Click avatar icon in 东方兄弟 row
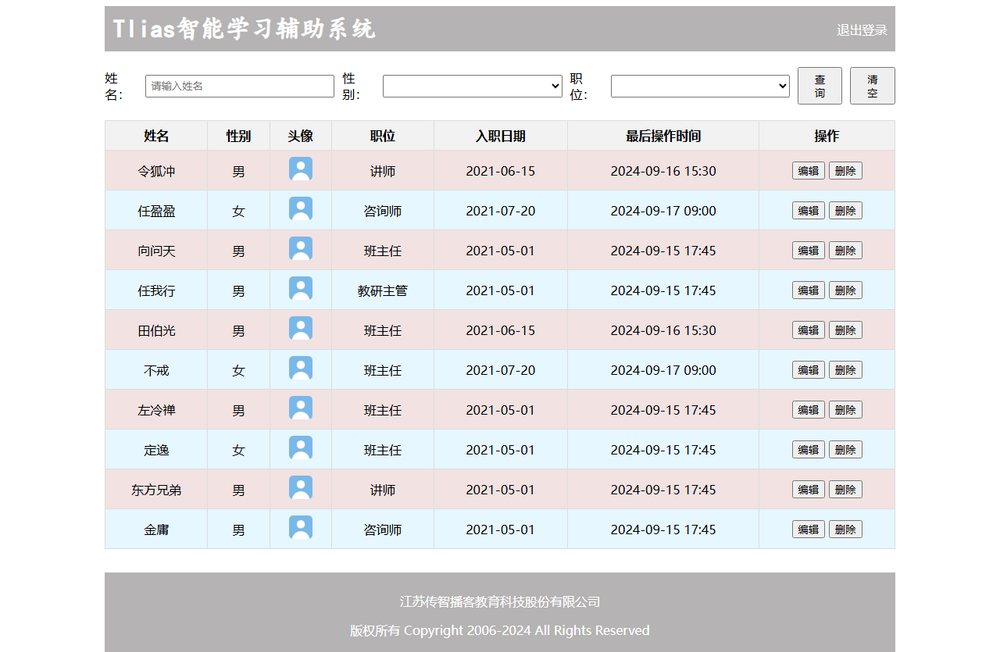The width and height of the screenshot is (1000, 652). 300,488
